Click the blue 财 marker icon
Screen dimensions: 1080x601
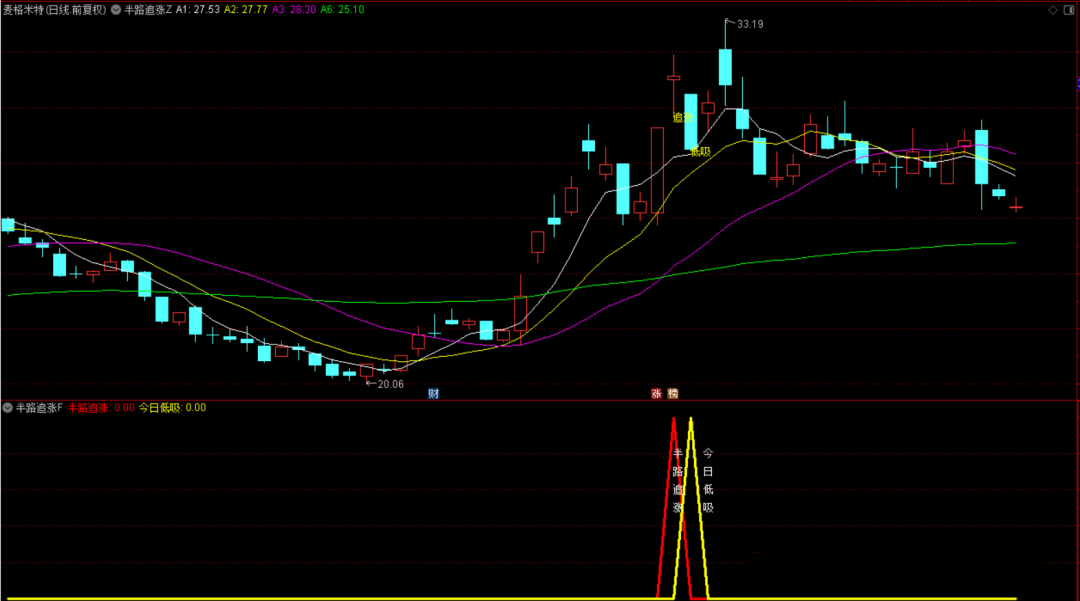pyautogui.click(x=433, y=393)
